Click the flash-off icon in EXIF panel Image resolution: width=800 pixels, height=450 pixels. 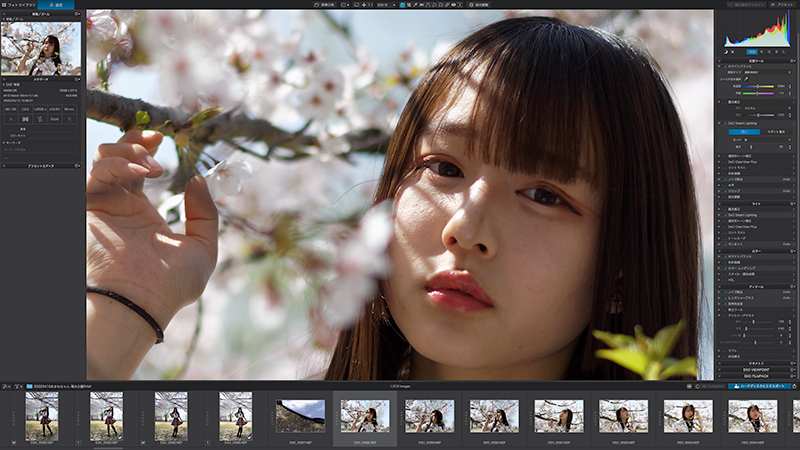point(40,119)
